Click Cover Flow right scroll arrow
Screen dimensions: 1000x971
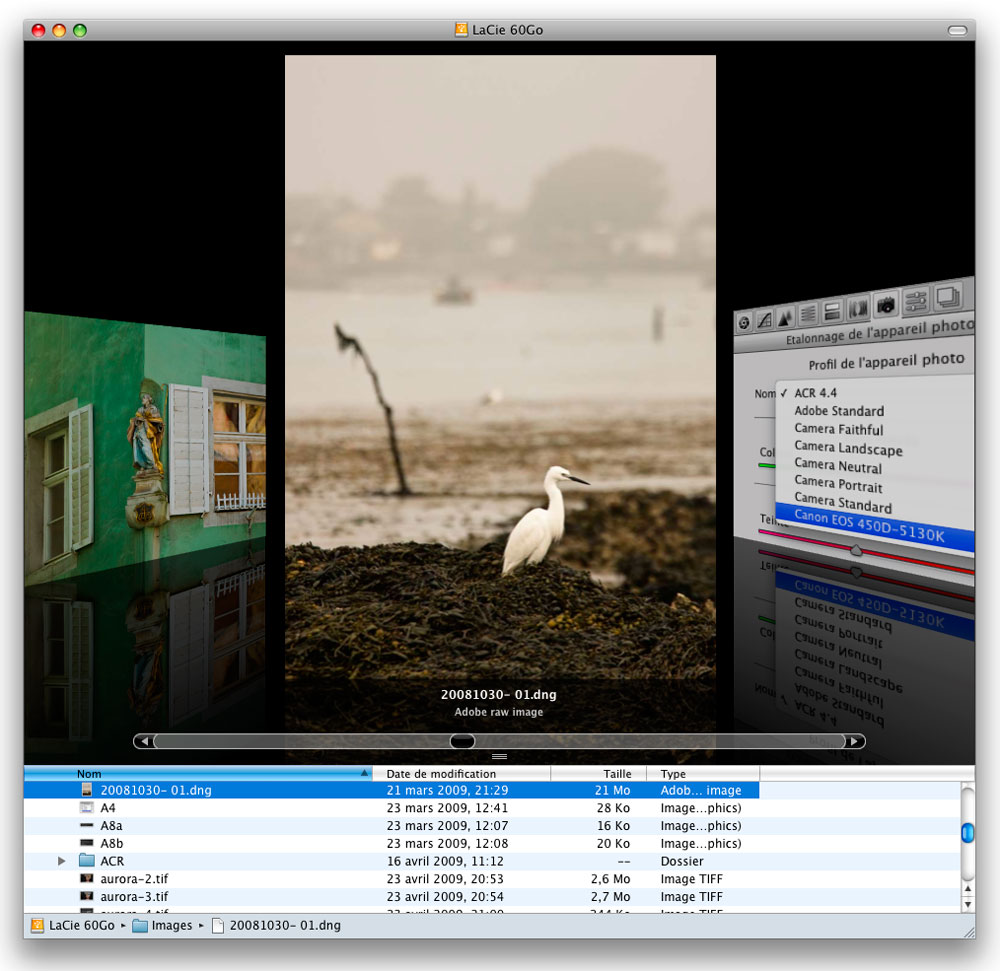coord(854,741)
